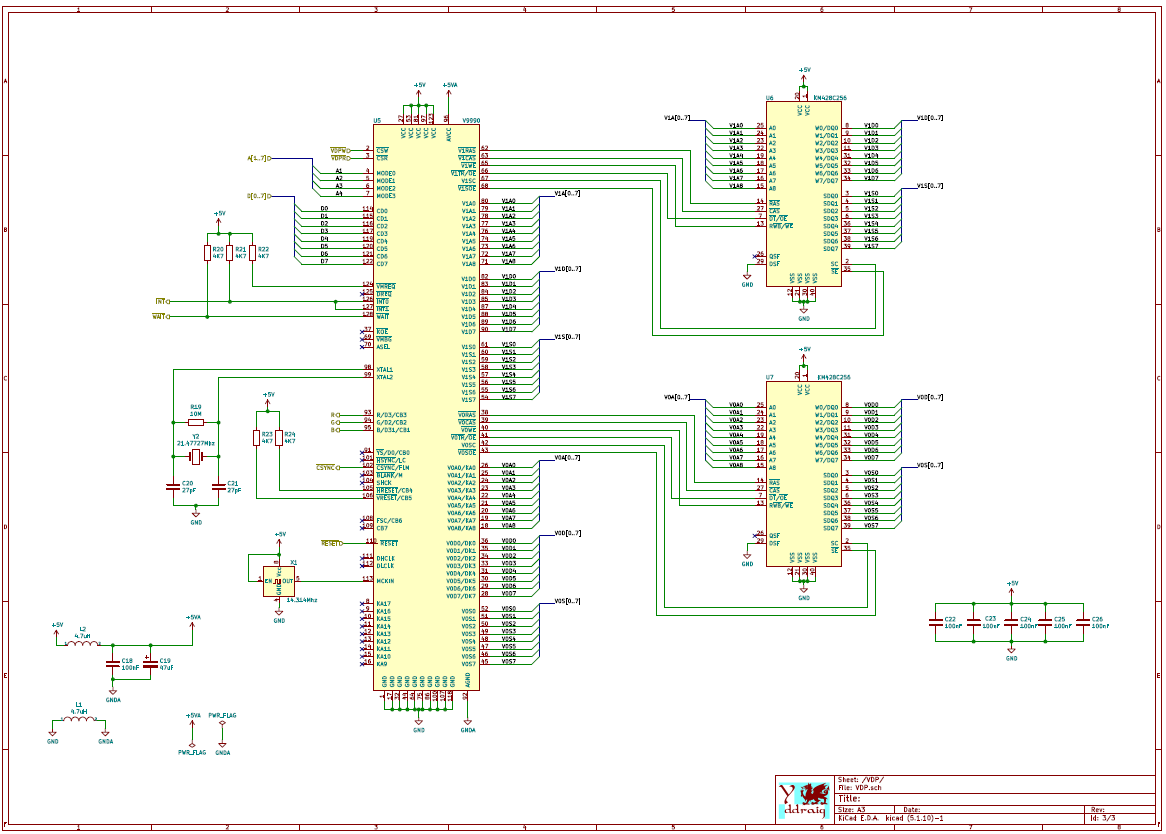Select the Y2 21.47727MHz crystal symbol

(x=196, y=456)
